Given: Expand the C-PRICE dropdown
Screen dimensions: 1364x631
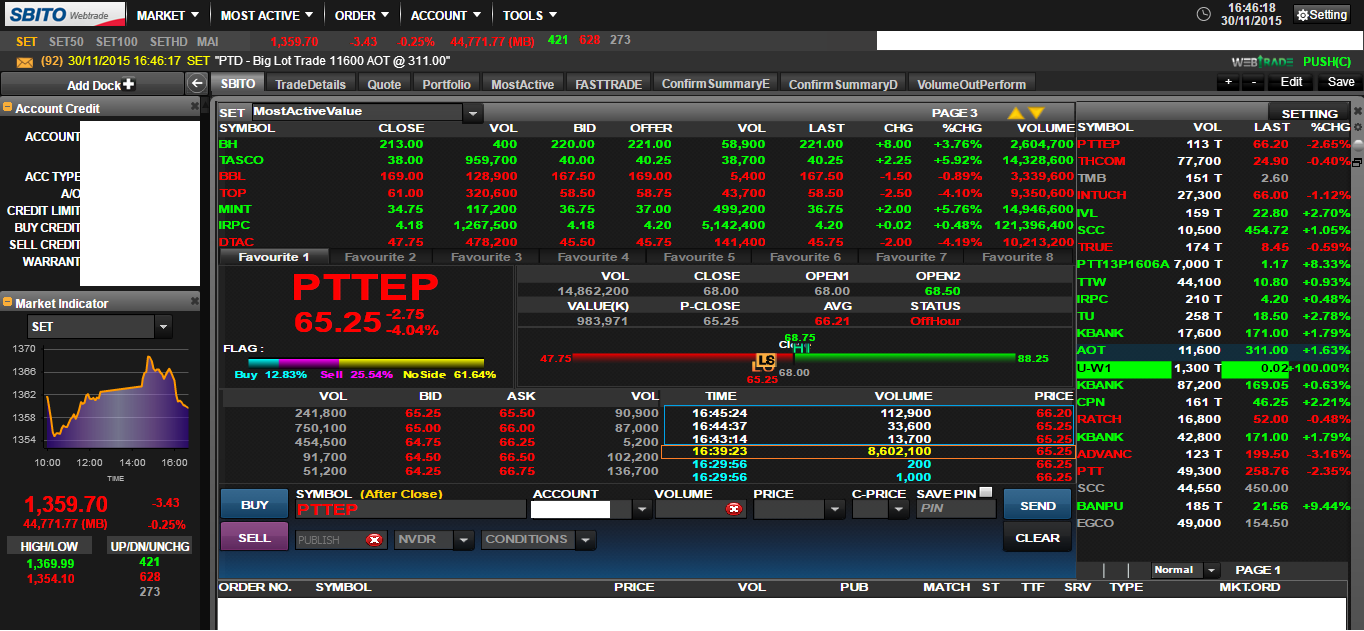Looking at the screenshot, I should pos(897,510).
